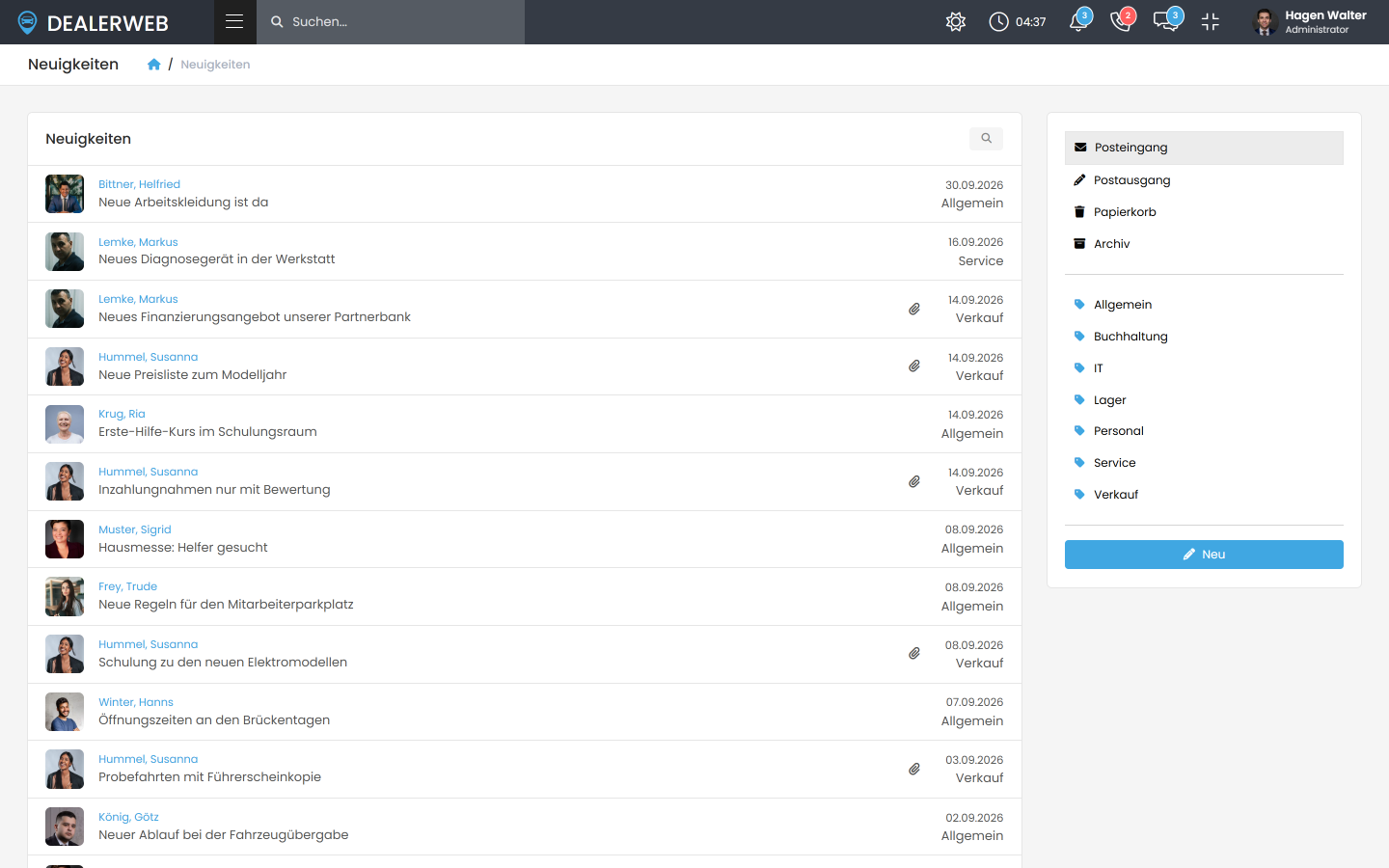This screenshot has width=1389, height=868.
Task: Open the Hagen Walter user menu
Action: click(x=1310, y=22)
